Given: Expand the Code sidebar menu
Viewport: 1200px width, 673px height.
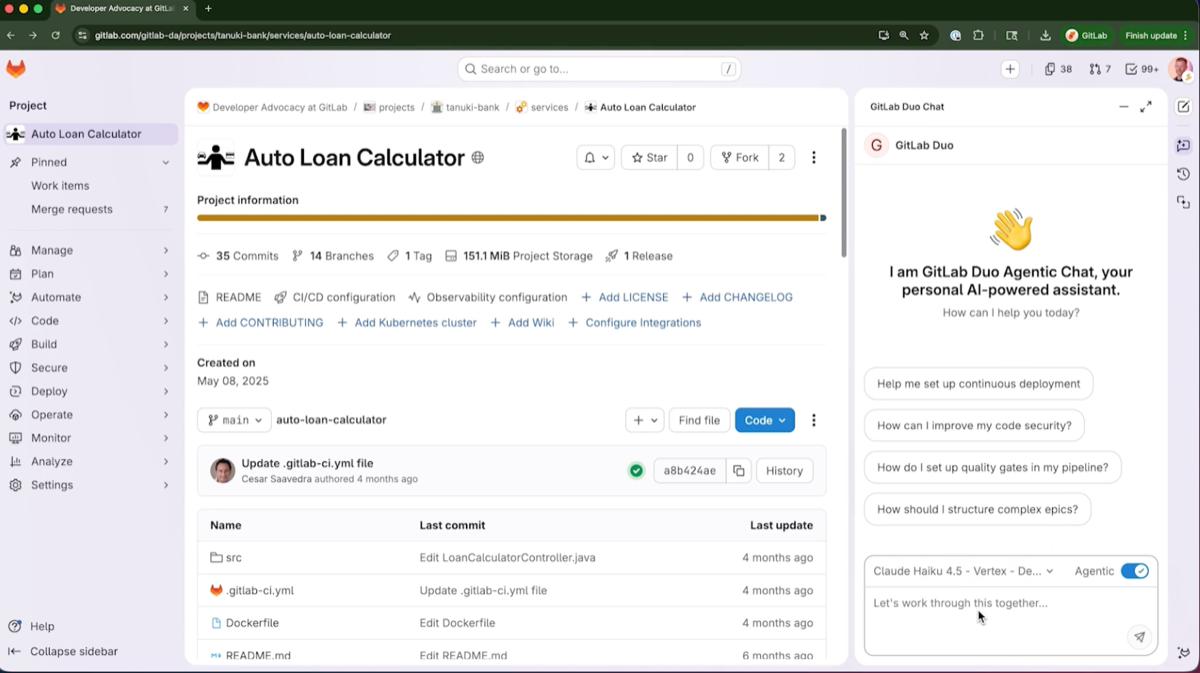Looking at the screenshot, I should [89, 321].
